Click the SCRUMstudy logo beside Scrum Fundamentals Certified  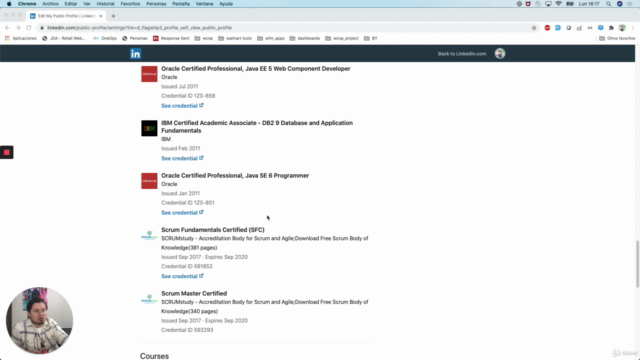coord(149,235)
